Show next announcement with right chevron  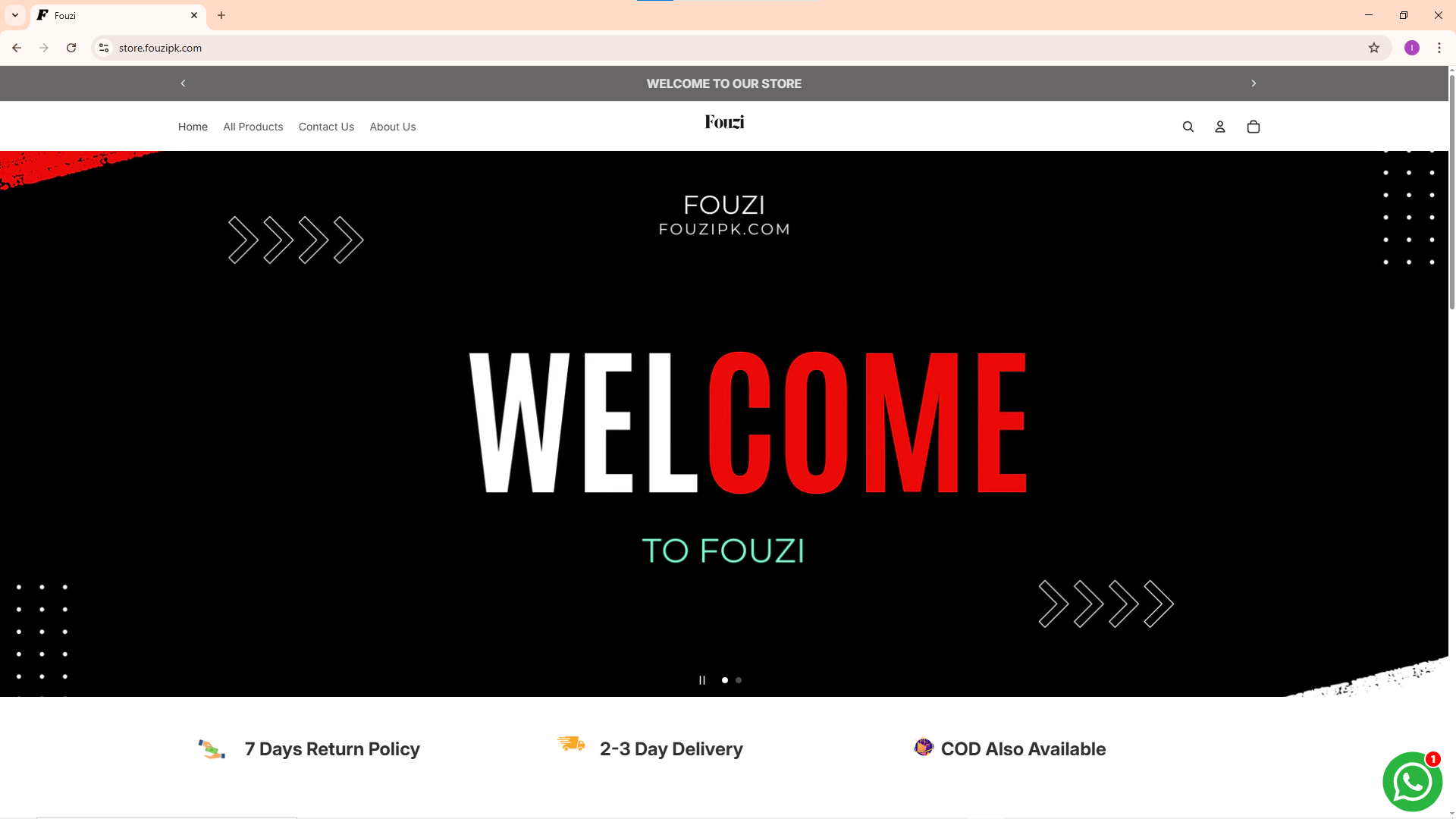1254,83
